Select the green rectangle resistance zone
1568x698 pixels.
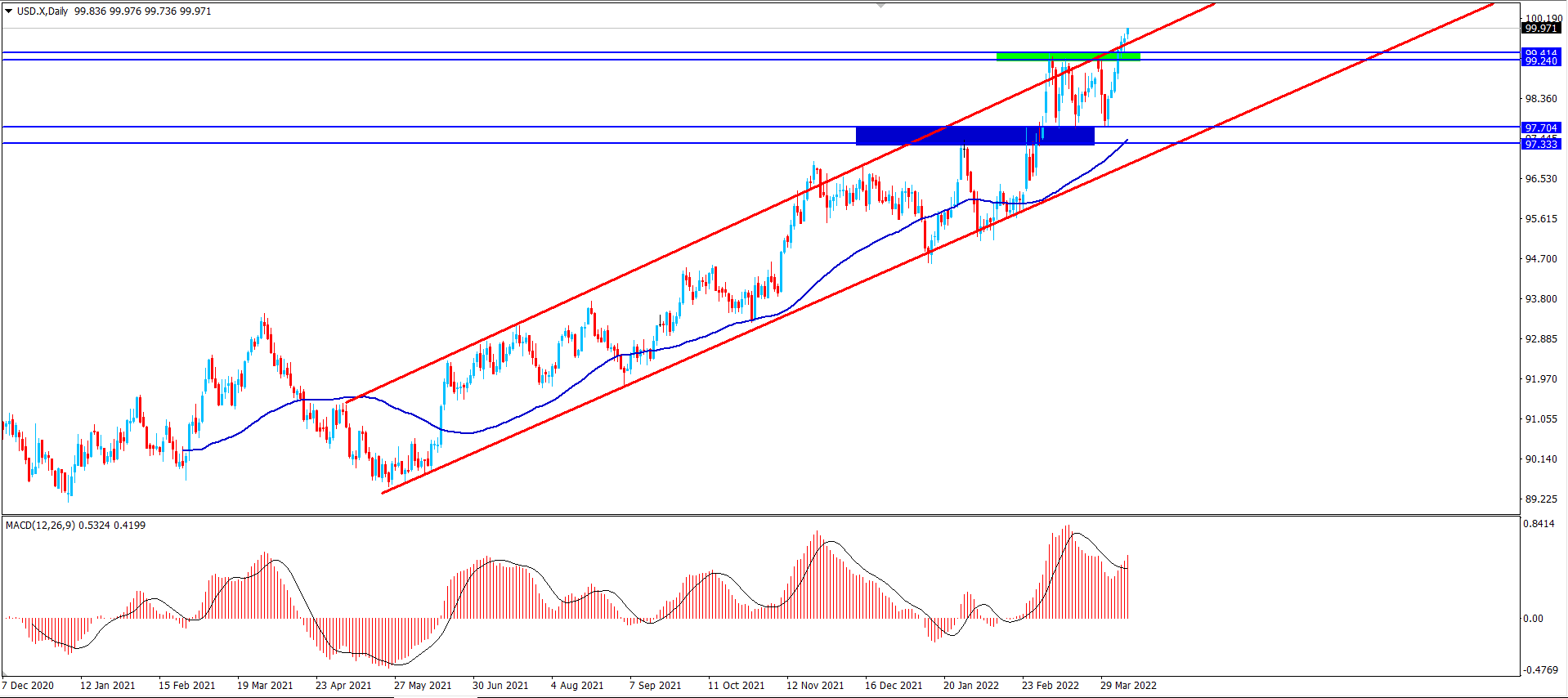coord(1068,56)
